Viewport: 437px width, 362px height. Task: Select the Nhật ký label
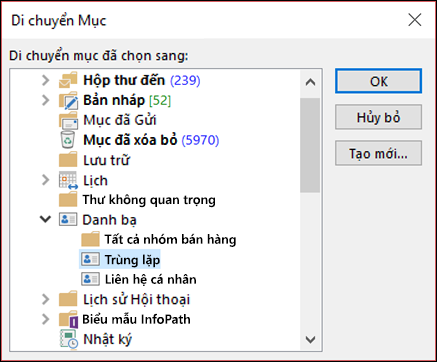click(x=107, y=339)
